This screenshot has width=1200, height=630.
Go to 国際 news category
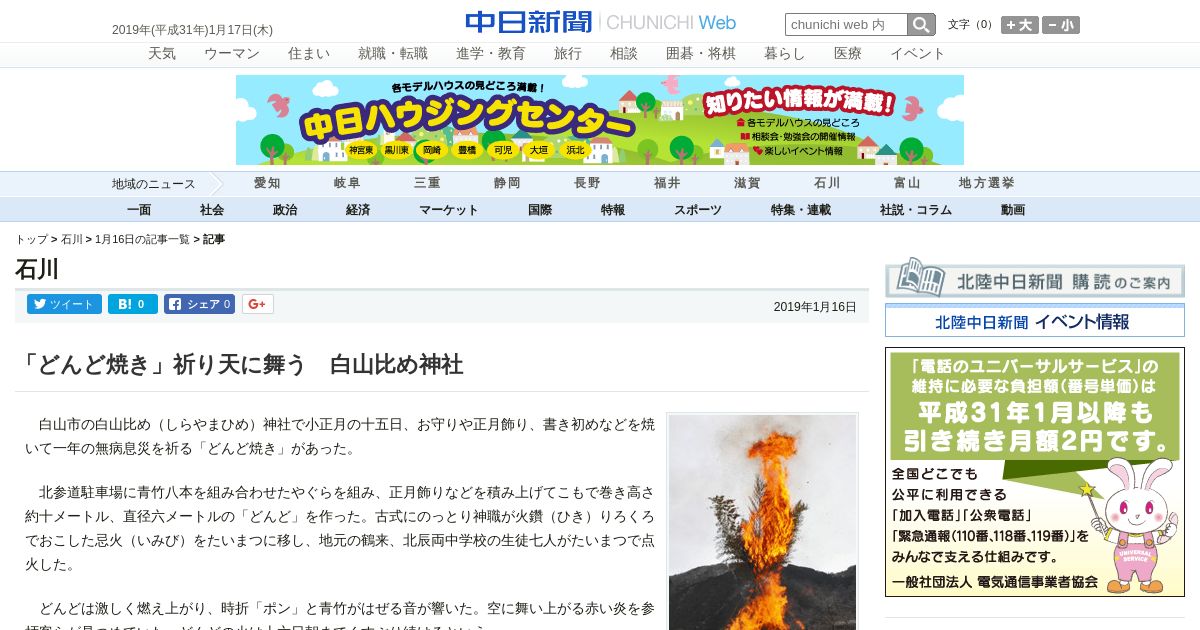point(540,210)
